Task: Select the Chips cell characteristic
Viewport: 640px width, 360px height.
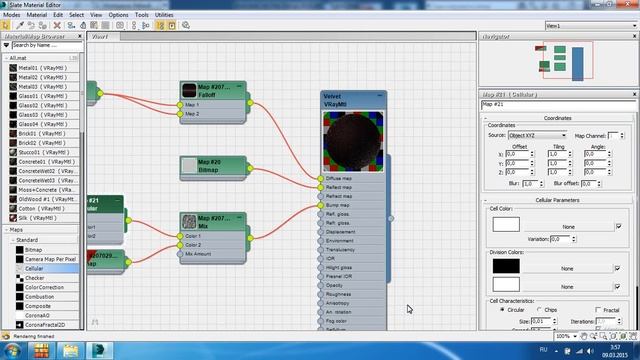Action: [x=539, y=310]
